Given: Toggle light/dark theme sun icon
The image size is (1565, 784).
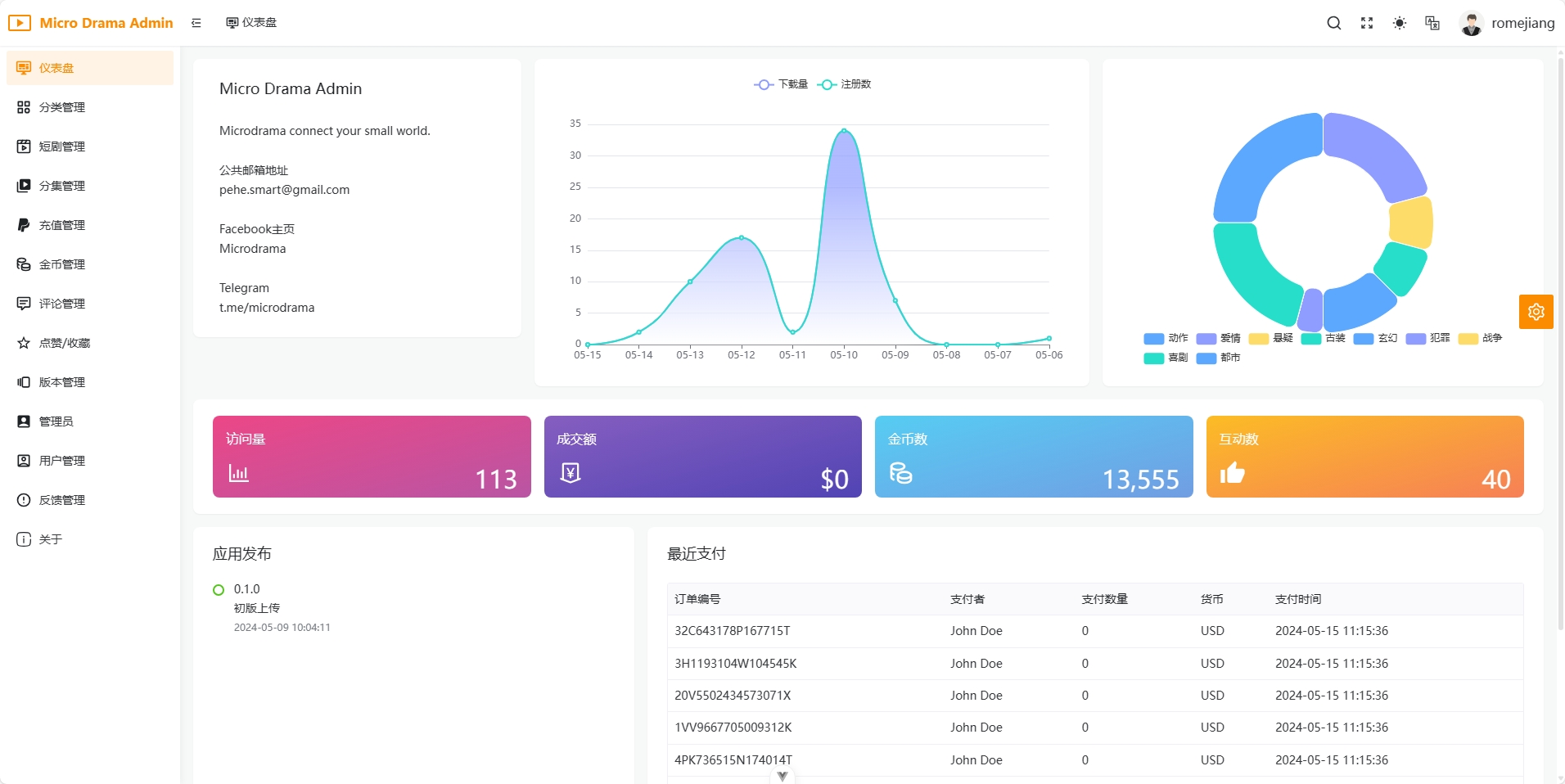Looking at the screenshot, I should (x=1400, y=23).
